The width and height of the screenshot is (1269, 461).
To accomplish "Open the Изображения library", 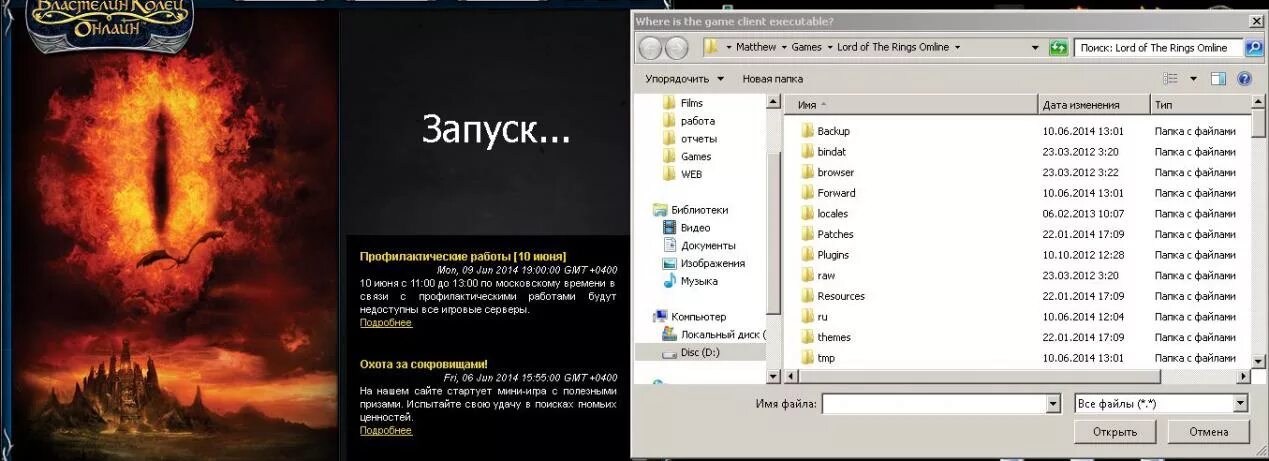I will coord(704,264).
